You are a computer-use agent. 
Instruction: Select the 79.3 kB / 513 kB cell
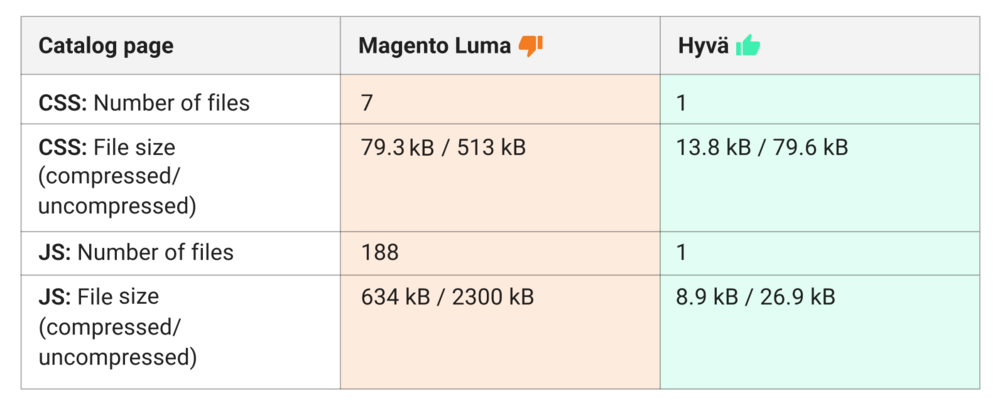coord(443,148)
